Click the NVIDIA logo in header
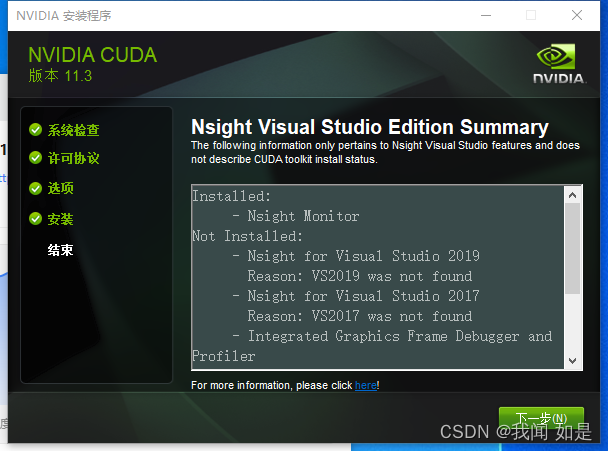This screenshot has width=608, height=451. pos(559,63)
